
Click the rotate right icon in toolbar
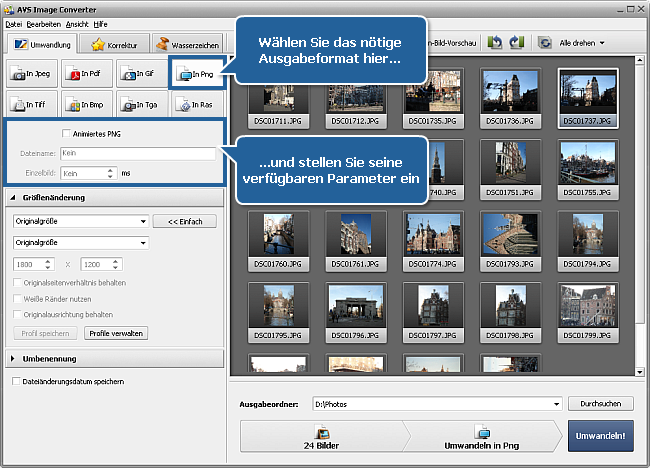(x=517, y=43)
